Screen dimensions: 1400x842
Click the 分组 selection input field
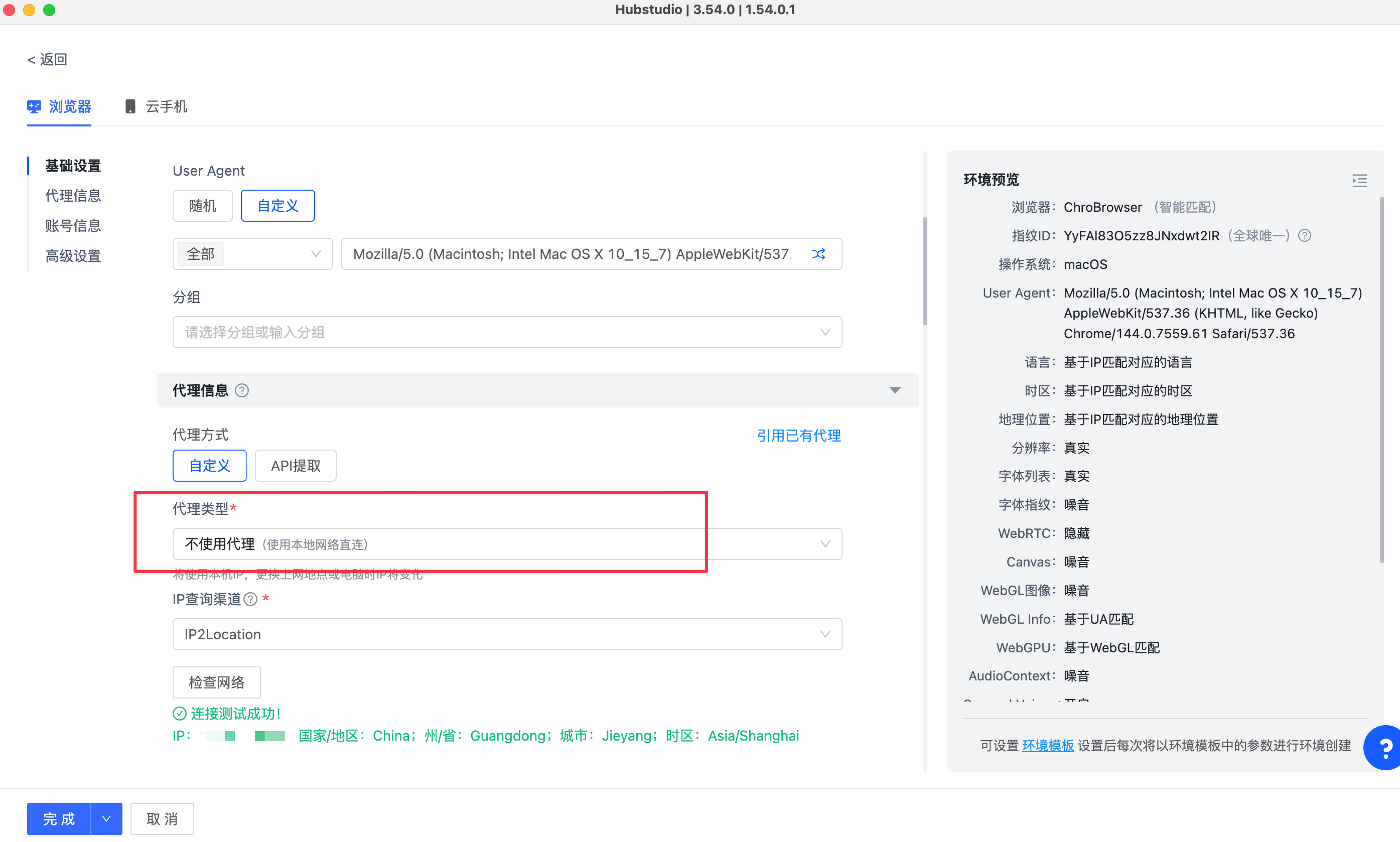tap(507, 332)
